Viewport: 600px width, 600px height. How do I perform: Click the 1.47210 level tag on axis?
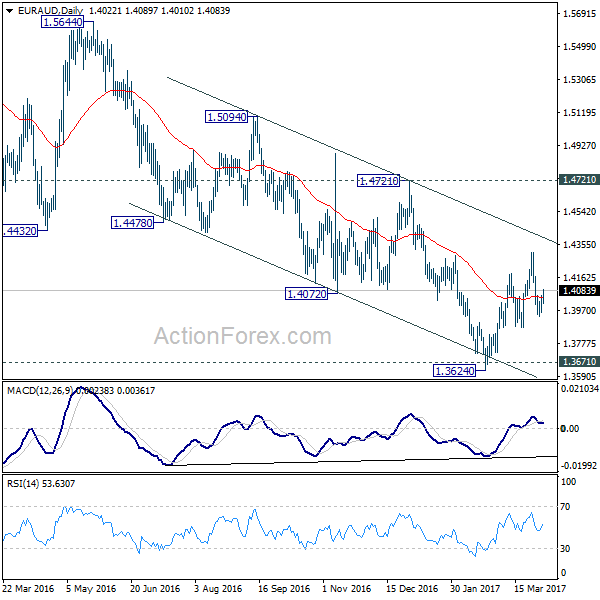579,180
